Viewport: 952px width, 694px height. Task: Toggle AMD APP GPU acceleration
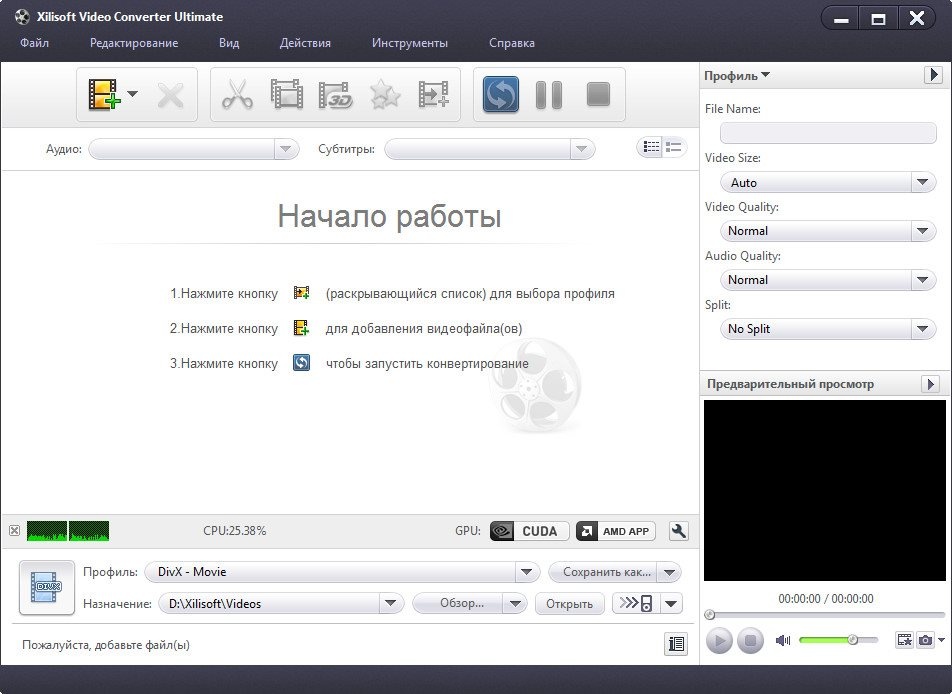click(616, 532)
